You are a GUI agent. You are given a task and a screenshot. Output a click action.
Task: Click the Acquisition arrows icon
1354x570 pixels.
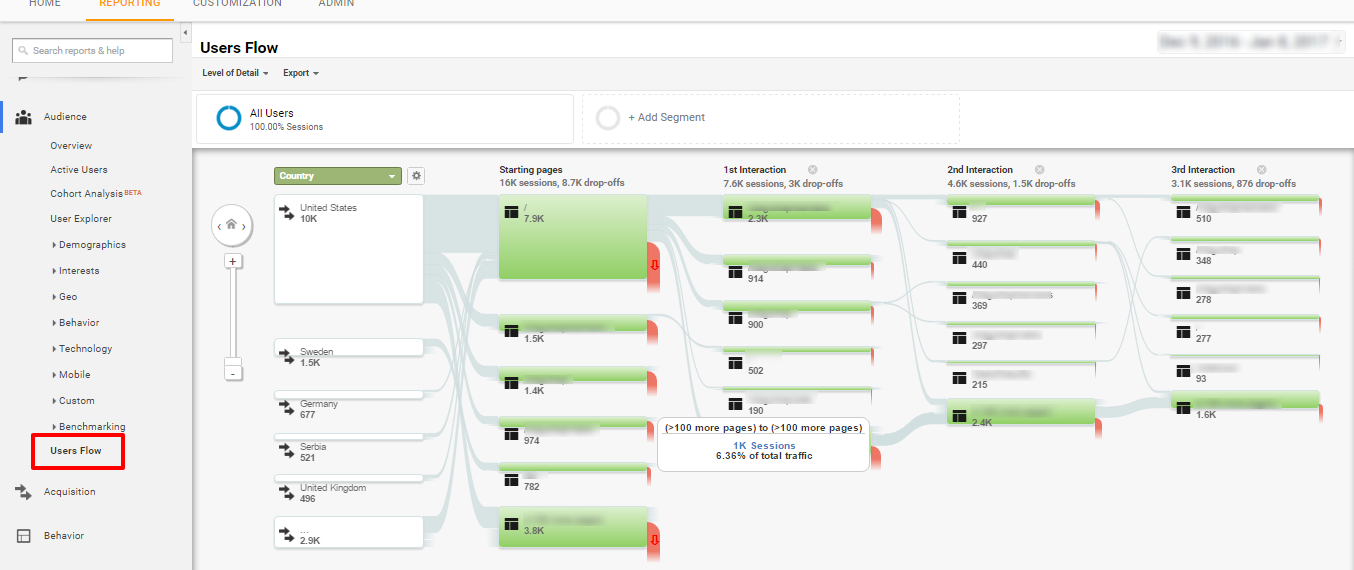23,492
